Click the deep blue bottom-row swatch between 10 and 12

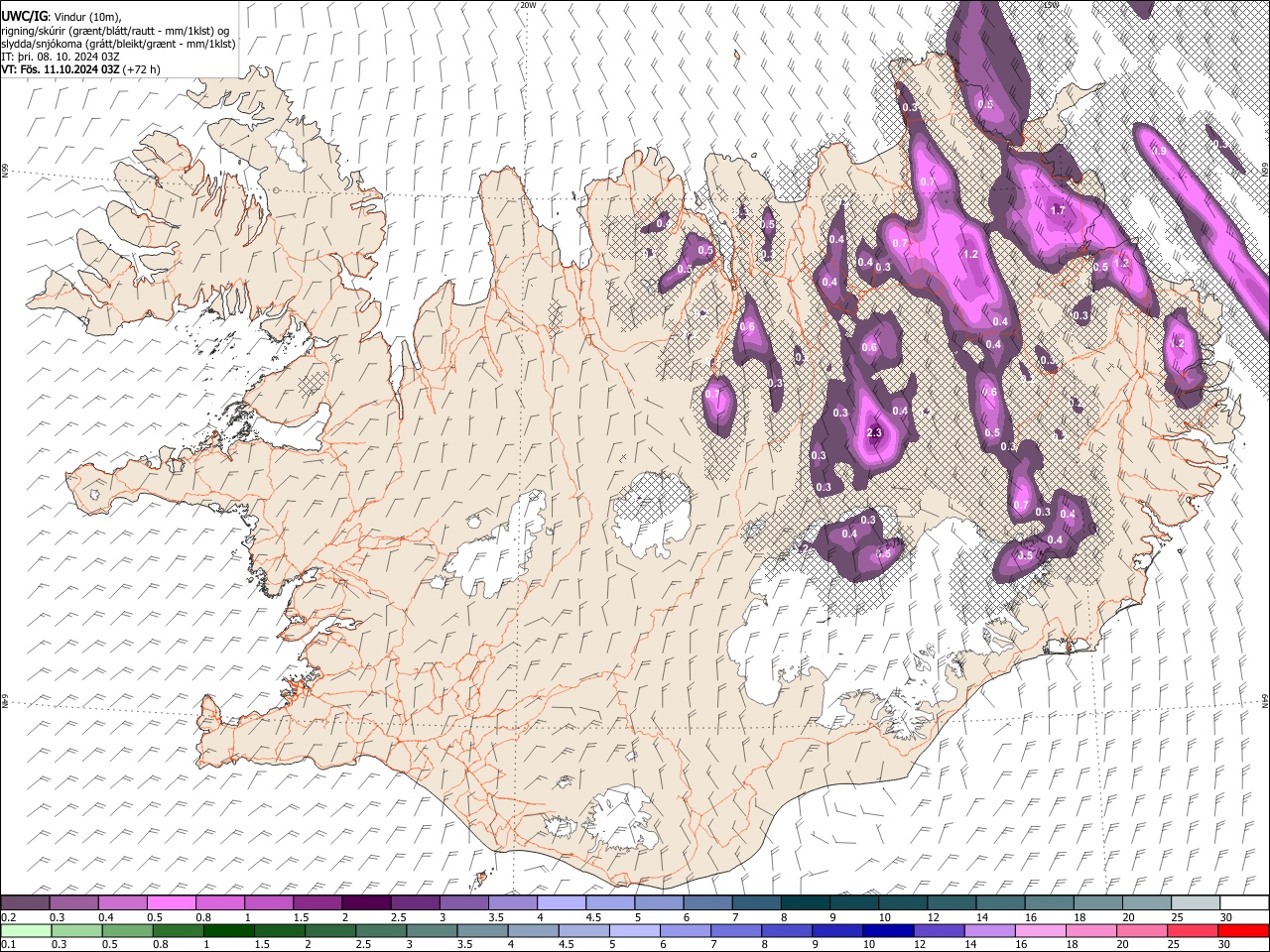click(x=888, y=930)
